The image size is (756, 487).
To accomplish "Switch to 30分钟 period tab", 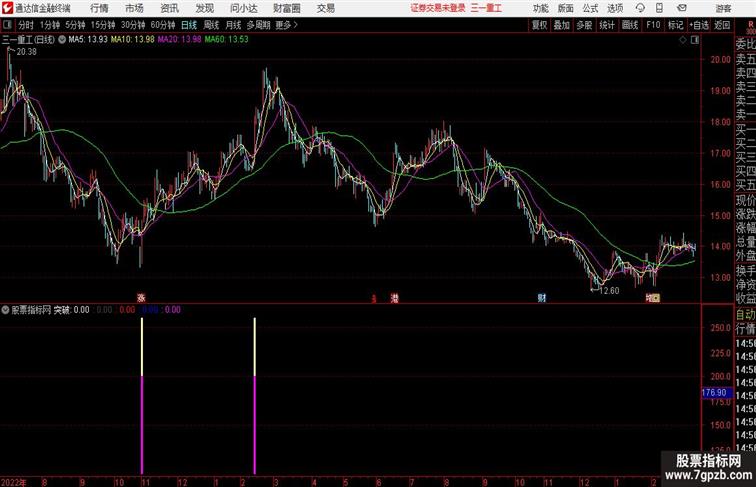I will tap(133, 25).
